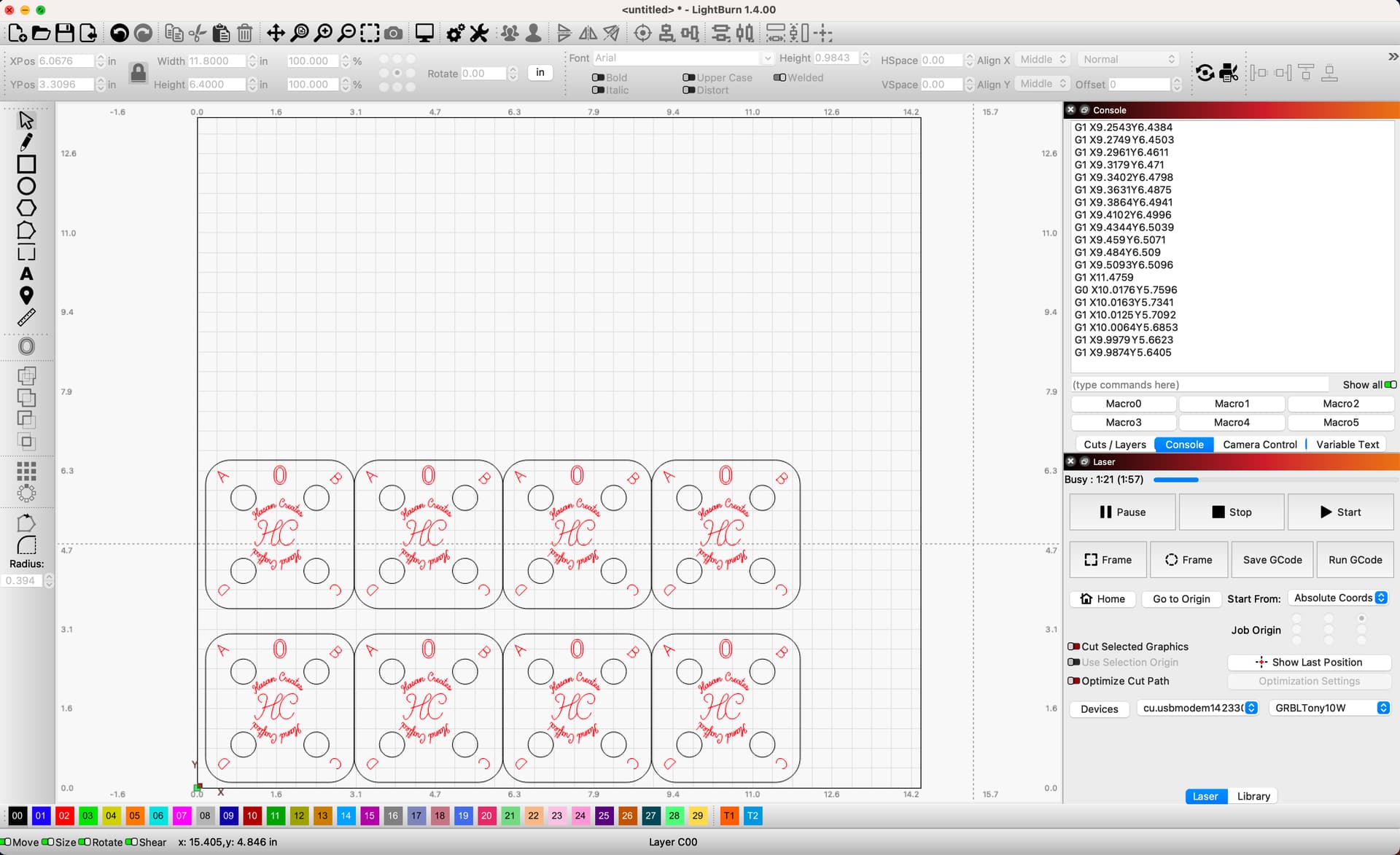Switch to the Camera Control tab
The image size is (1400, 855).
1258,444
